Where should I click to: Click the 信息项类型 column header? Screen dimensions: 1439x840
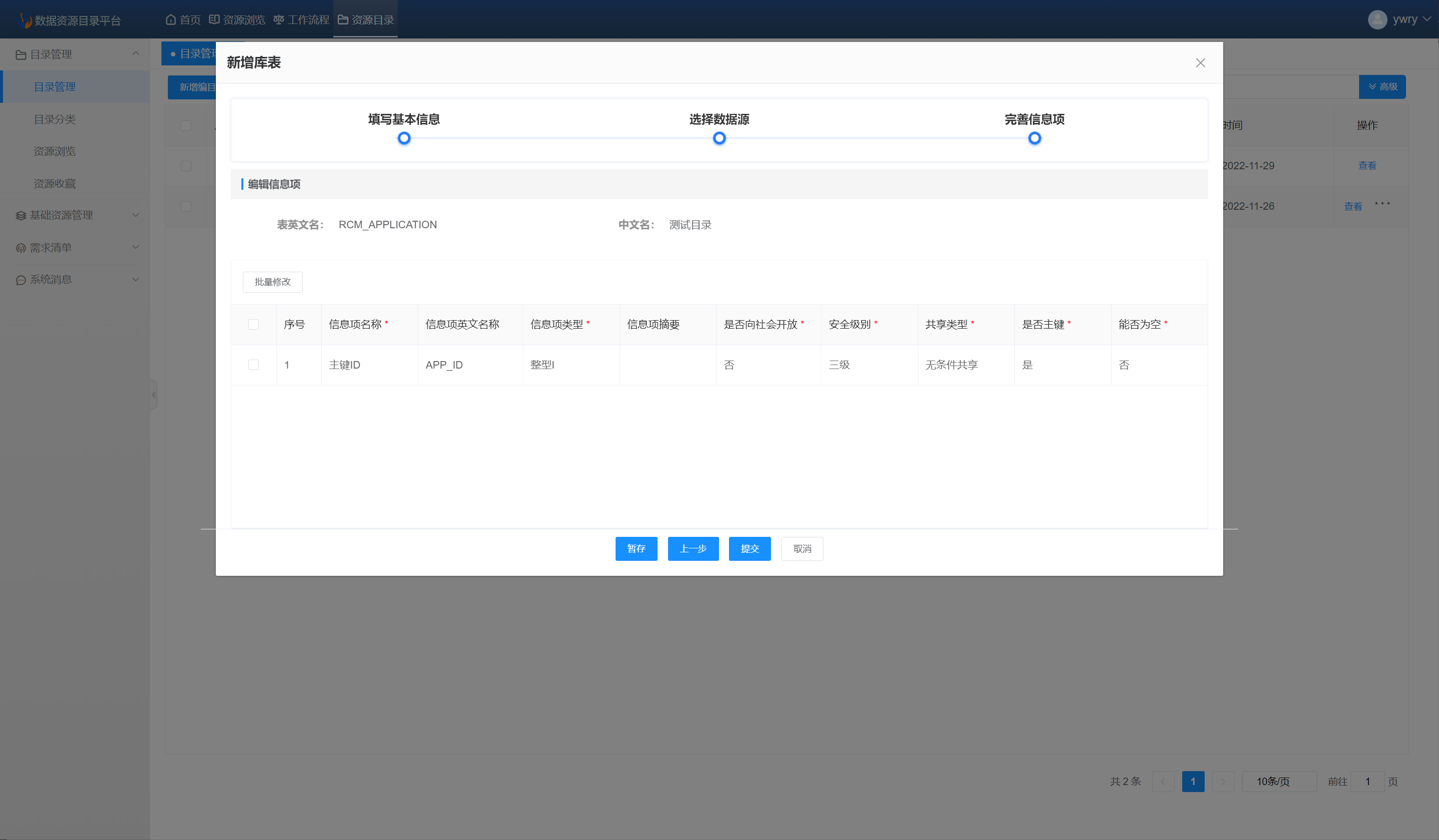(x=571, y=325)
